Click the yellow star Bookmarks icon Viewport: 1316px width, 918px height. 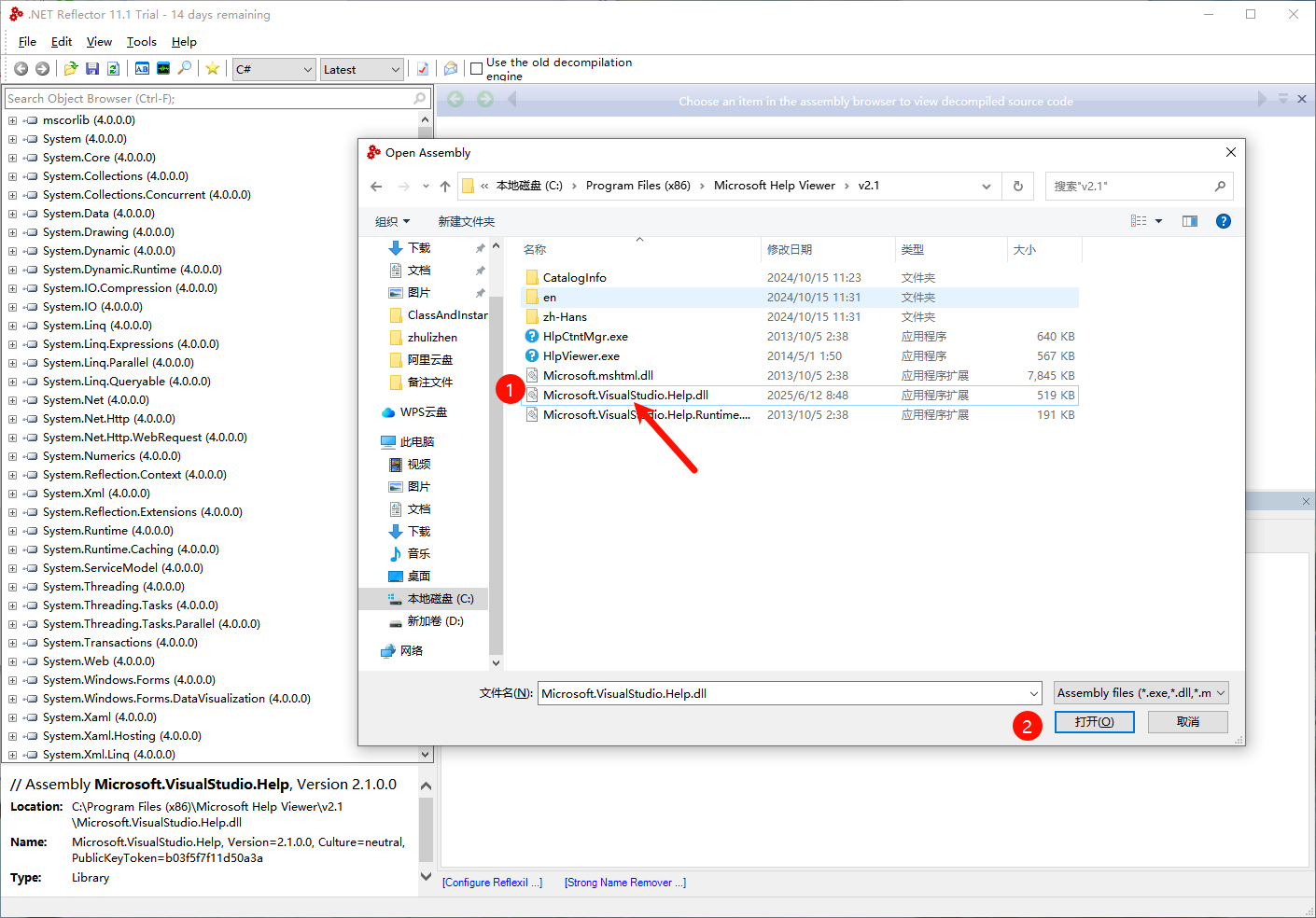(213, 69)
